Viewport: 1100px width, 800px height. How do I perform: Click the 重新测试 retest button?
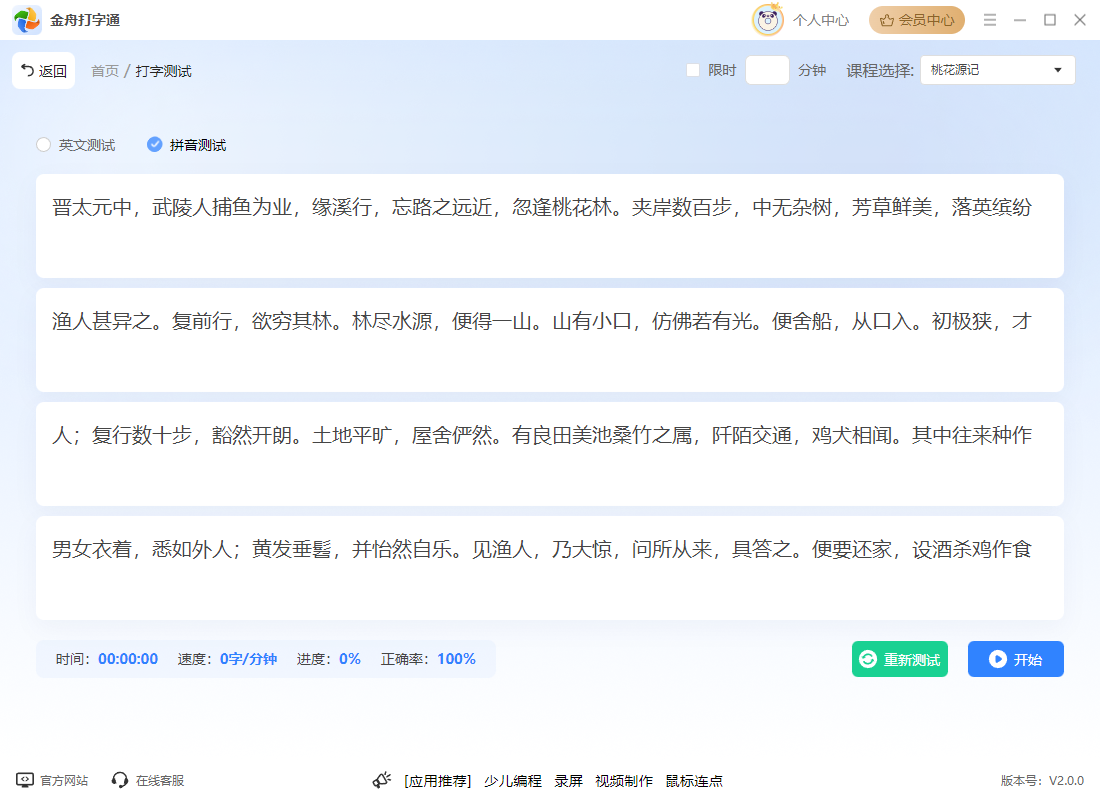[900, 660]
